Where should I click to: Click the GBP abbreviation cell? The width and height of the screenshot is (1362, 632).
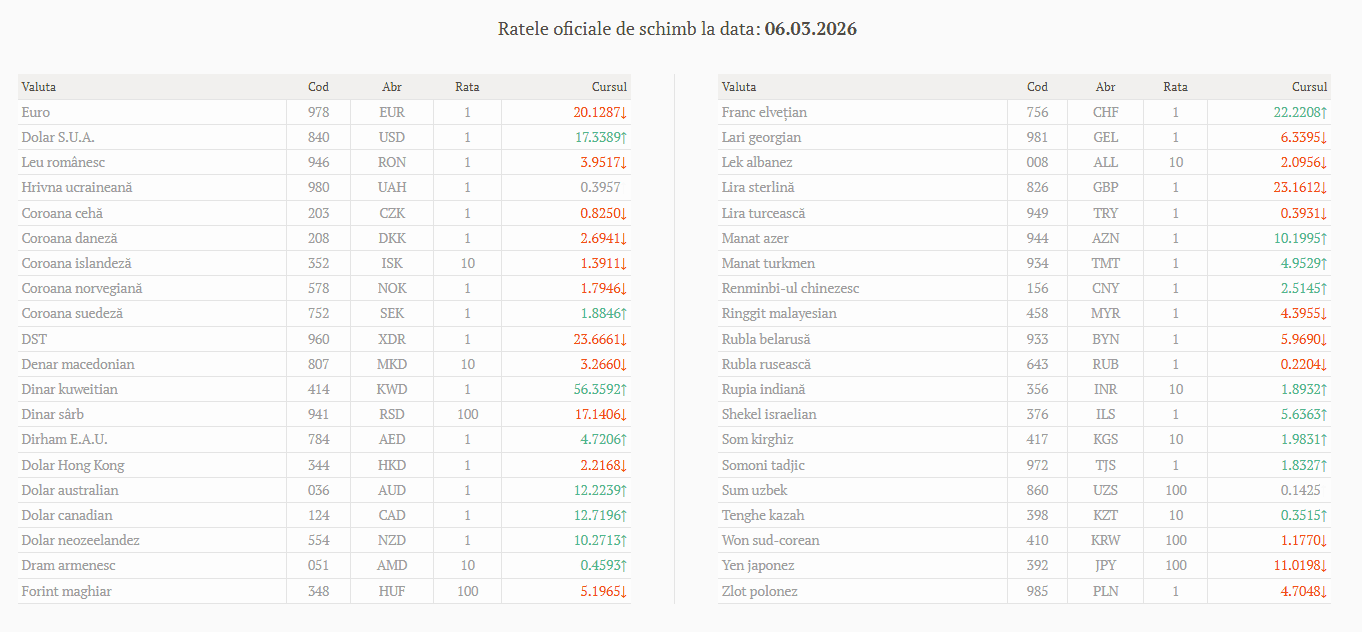1105,188
